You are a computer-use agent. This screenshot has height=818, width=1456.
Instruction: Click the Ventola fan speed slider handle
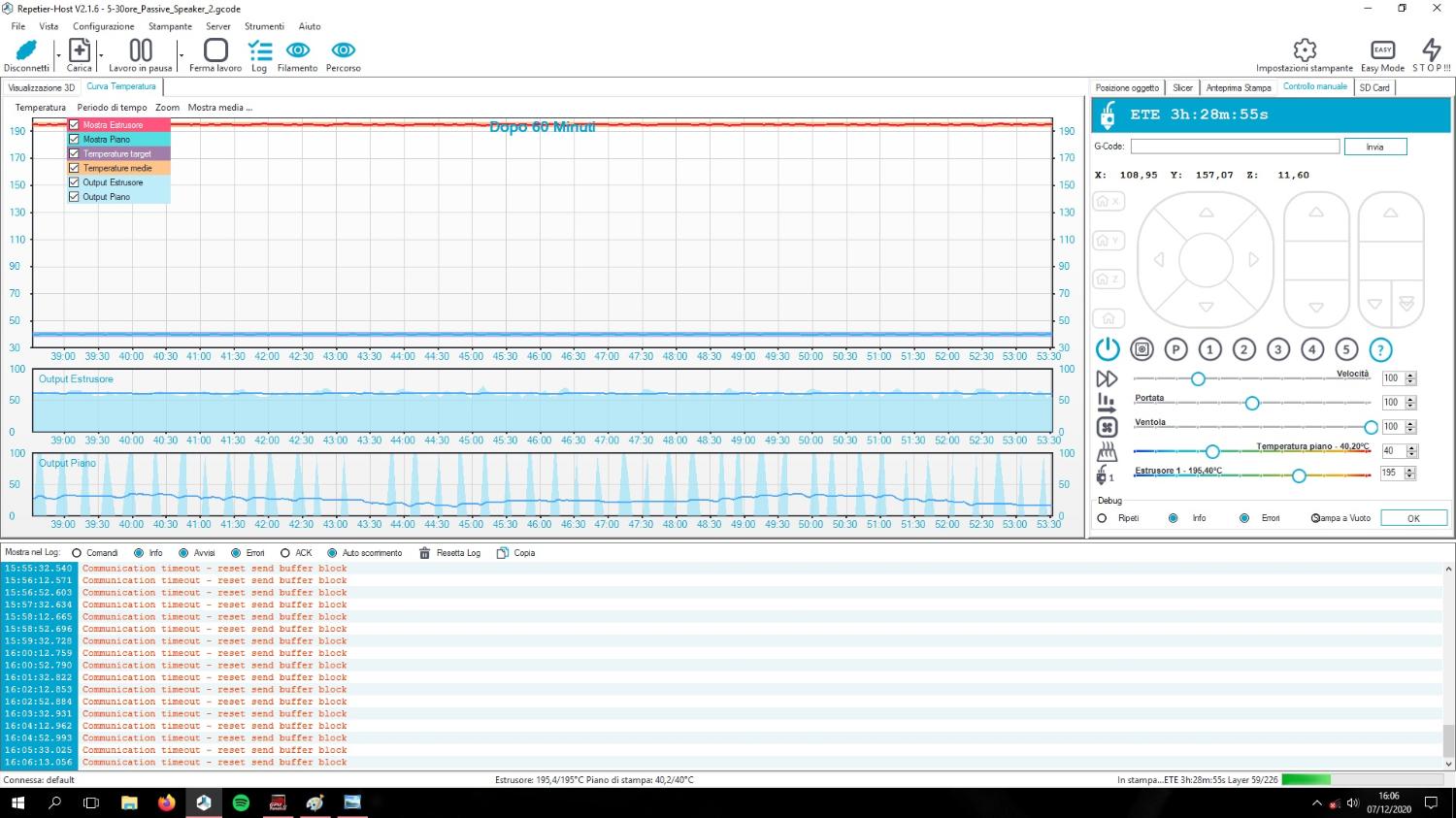(1371, 427)
